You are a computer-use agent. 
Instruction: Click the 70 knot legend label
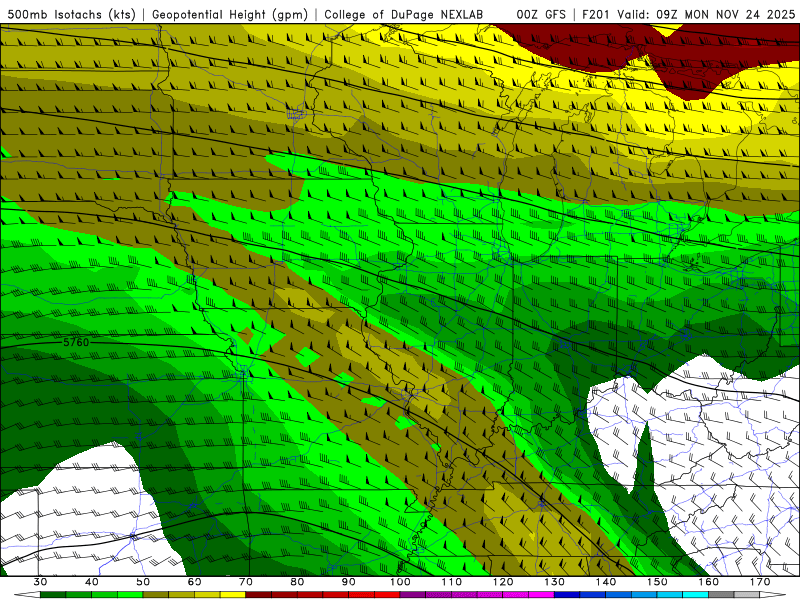pyautogui.click(x=246, y=582)
